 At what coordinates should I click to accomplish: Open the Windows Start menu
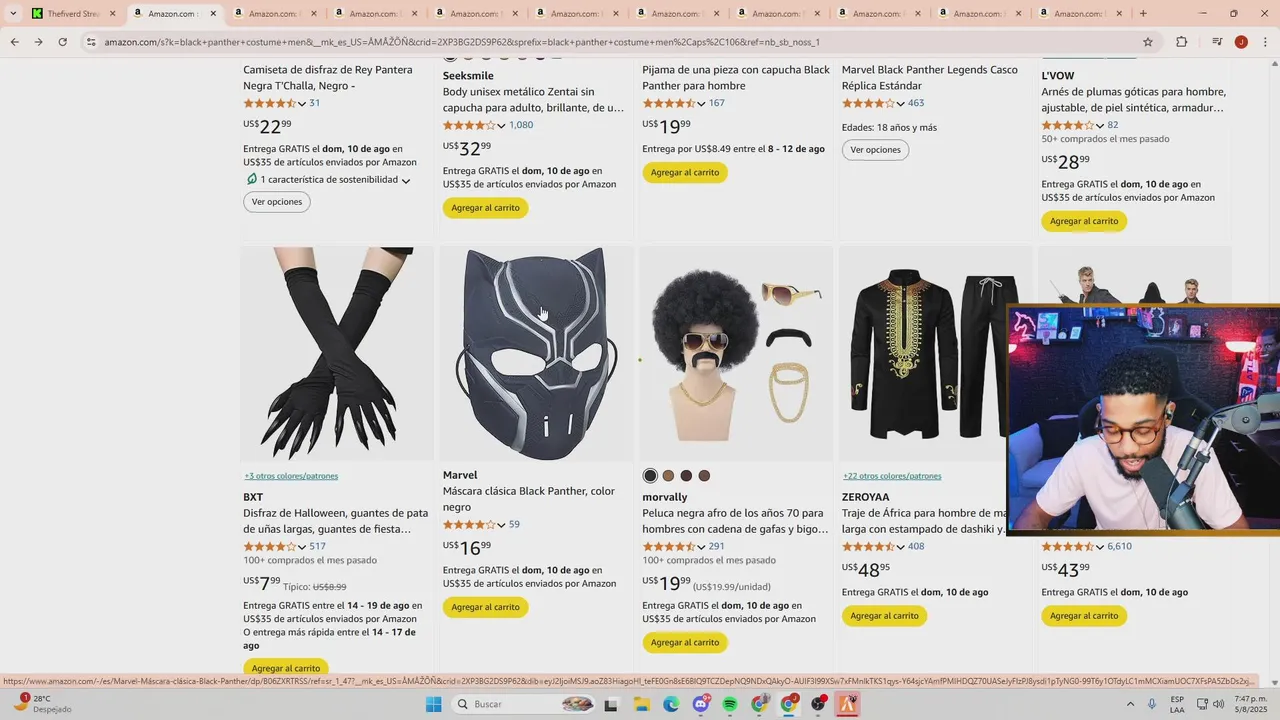click(433, 704)
